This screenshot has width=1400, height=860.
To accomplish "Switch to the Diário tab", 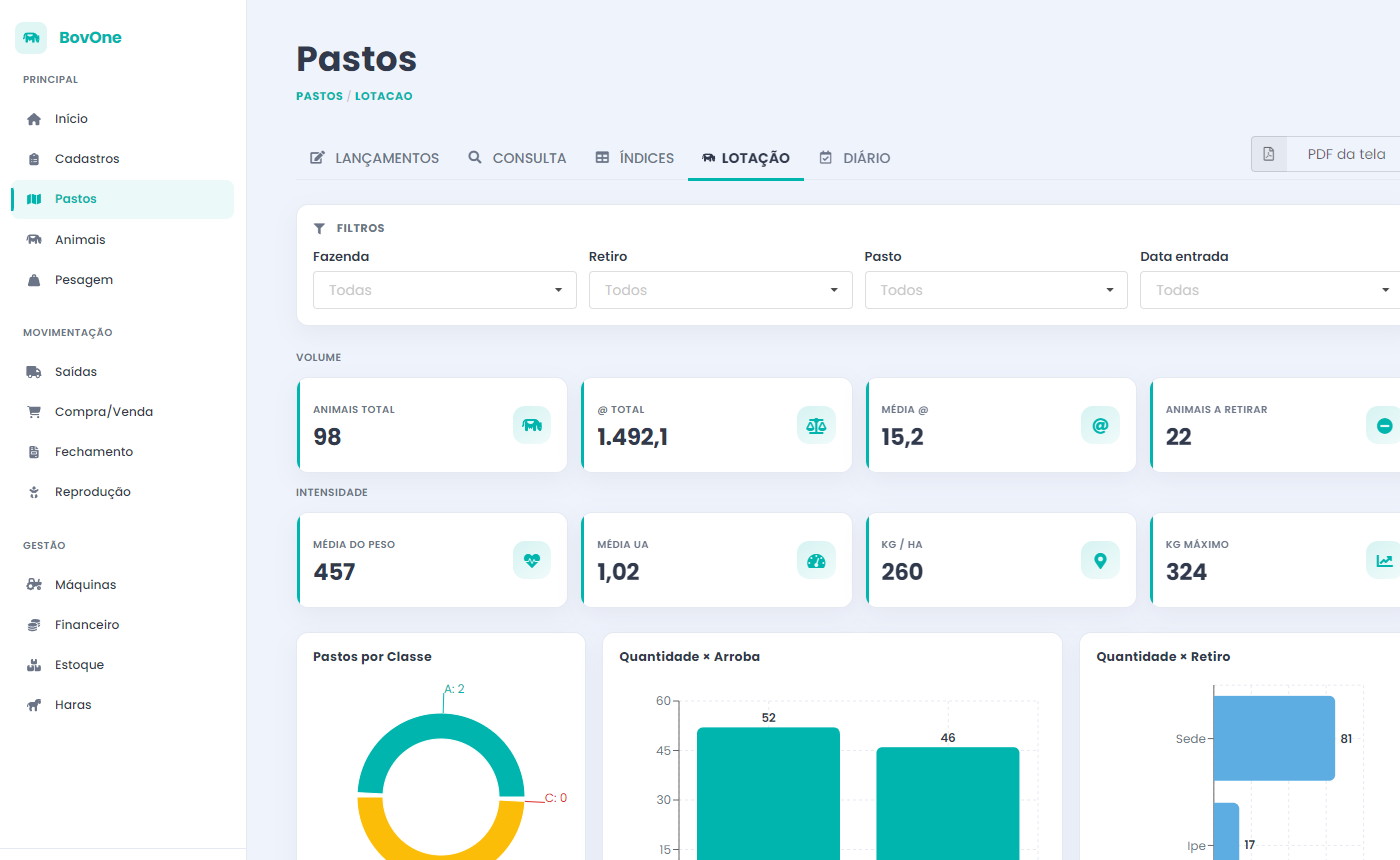I will click(x=854, y=158).
